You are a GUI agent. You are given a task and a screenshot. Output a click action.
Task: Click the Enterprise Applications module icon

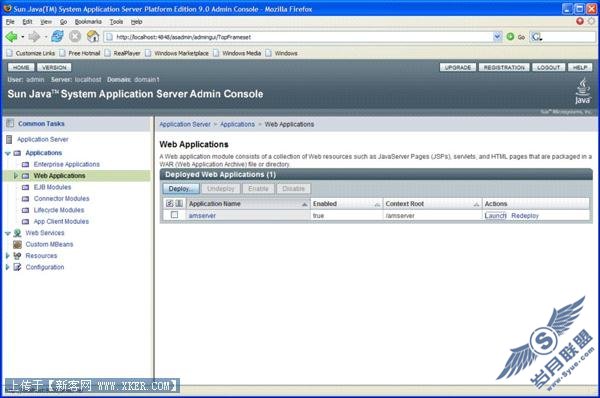(x=25, y=165)
